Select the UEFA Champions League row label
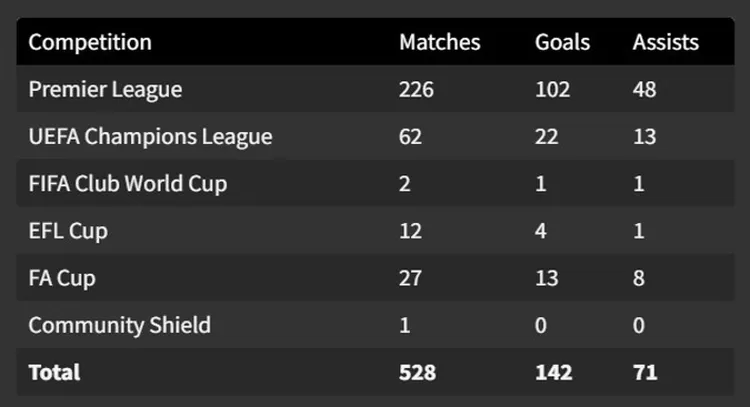 point(150,137)
